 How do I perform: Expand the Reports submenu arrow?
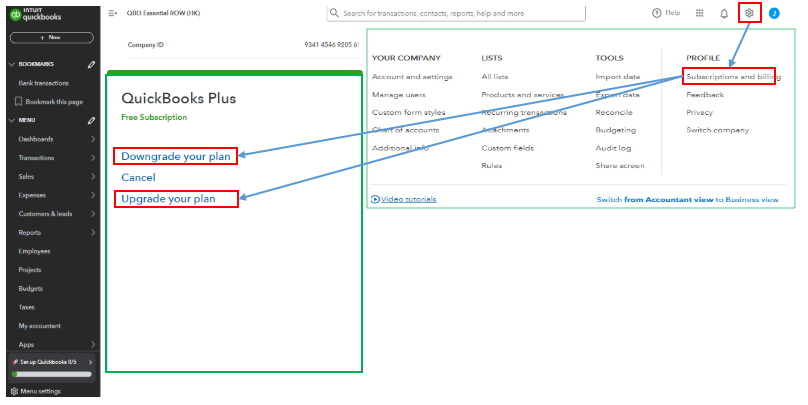(x=93, y=232)
